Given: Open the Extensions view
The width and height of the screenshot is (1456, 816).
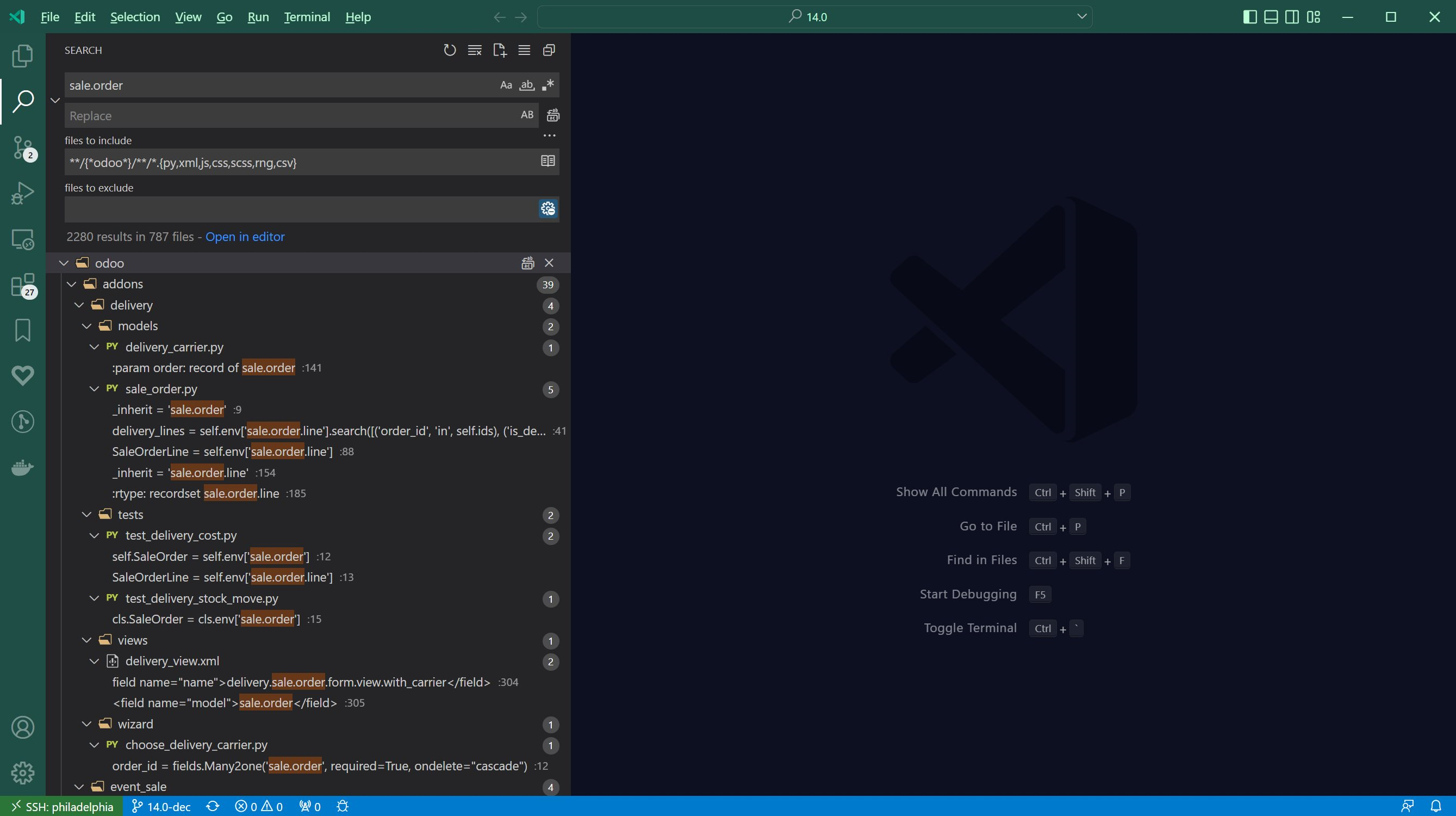Looking at the screenshot, I should pyautogui.click(x=23, y=285).
